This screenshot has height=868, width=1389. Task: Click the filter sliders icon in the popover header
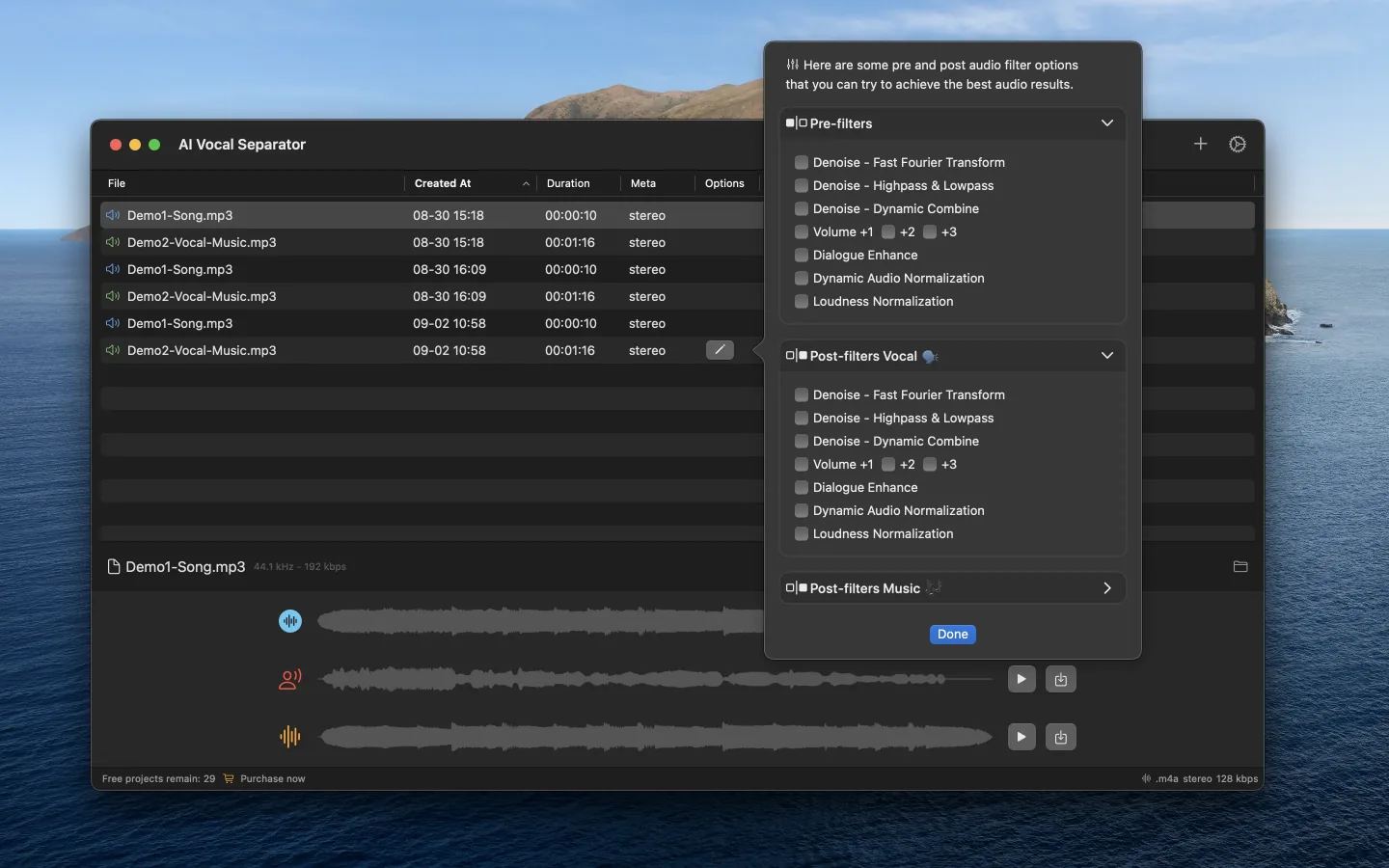(792, 65)
